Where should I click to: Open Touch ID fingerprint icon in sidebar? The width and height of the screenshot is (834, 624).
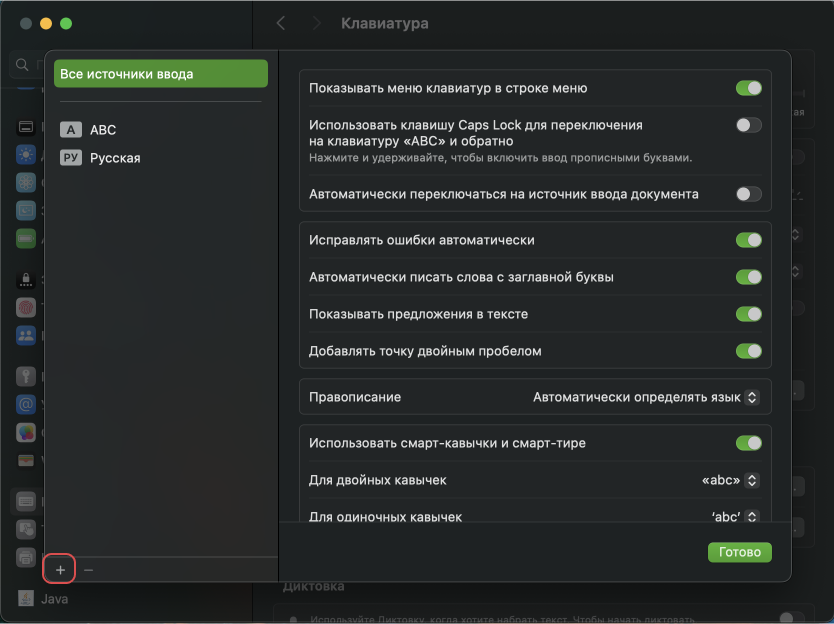(26, 307)
